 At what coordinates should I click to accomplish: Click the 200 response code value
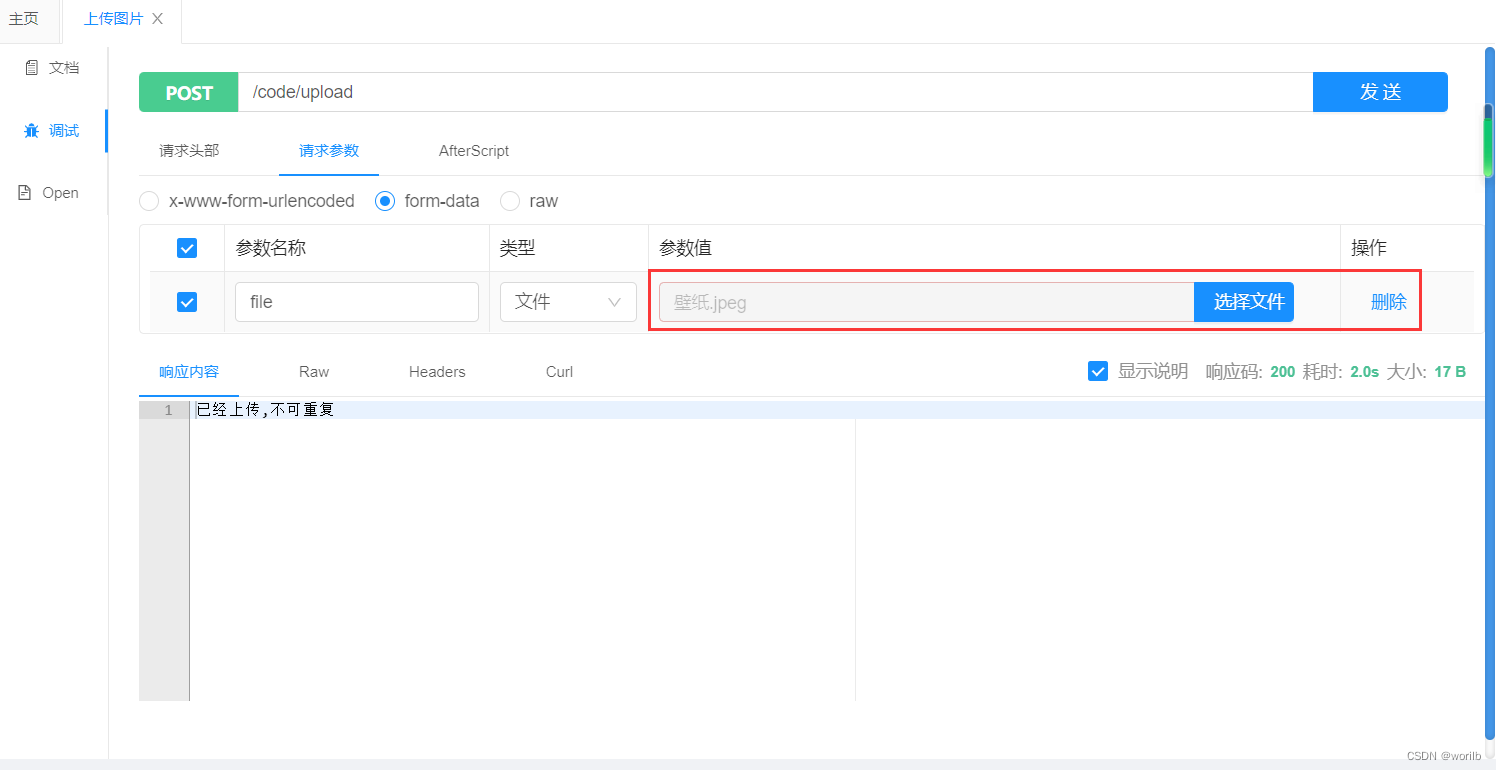[1283, 372]
